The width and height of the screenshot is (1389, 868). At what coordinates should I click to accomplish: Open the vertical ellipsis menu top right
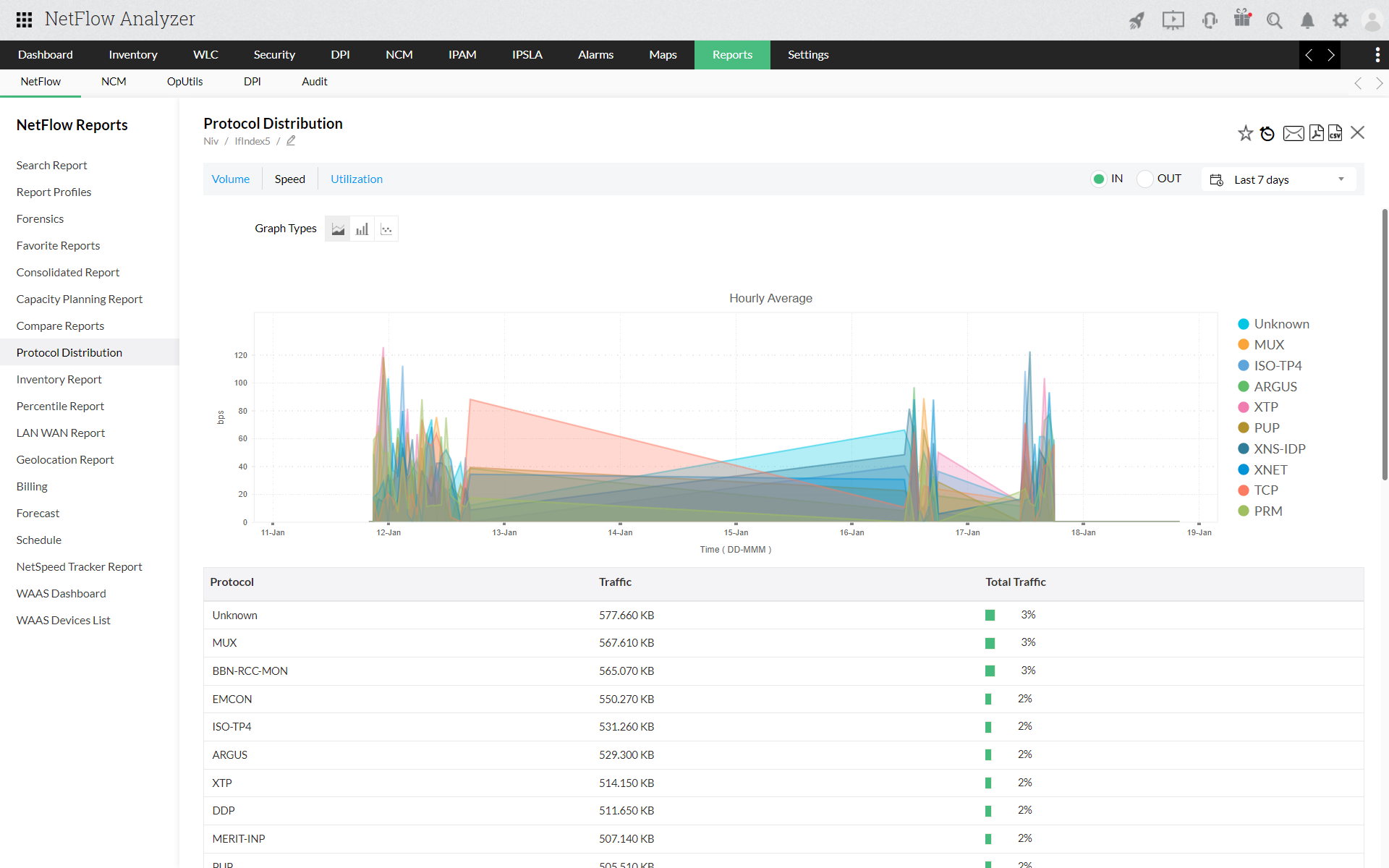coord(1378,55)
